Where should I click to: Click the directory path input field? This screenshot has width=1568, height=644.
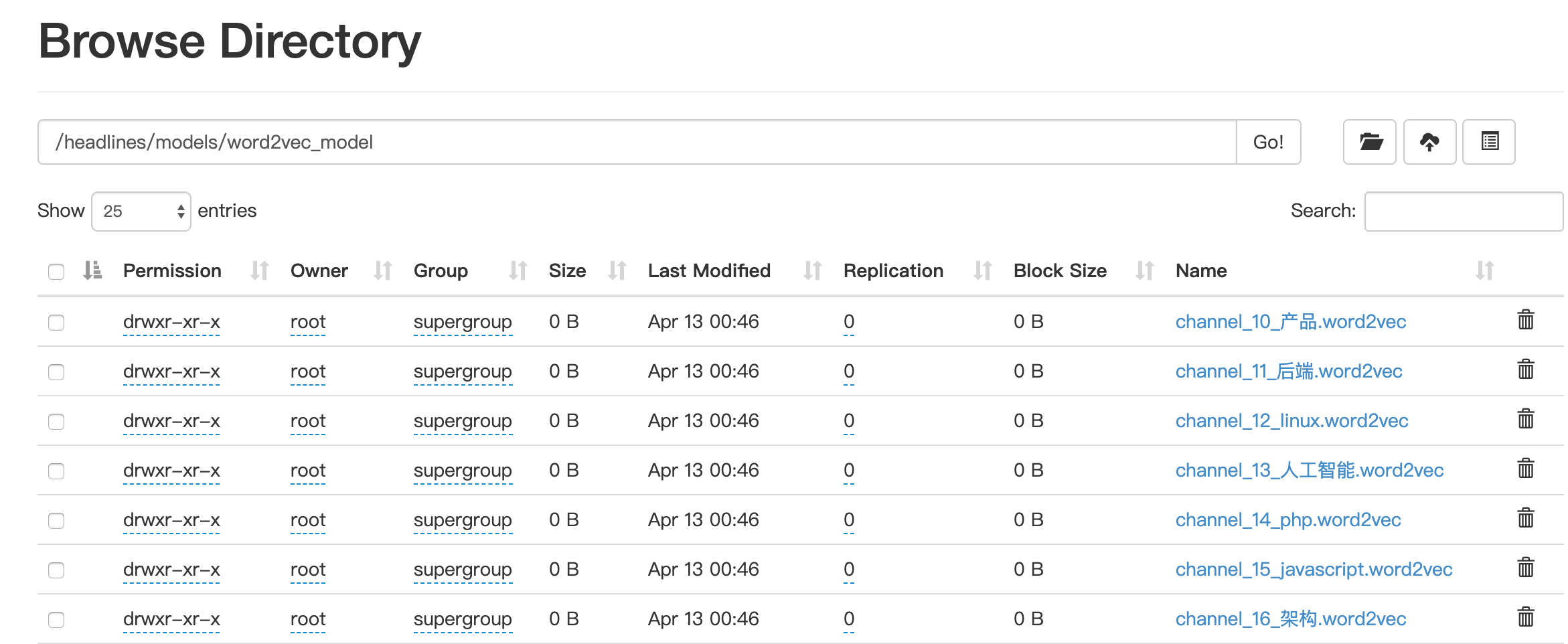point(636,142)
